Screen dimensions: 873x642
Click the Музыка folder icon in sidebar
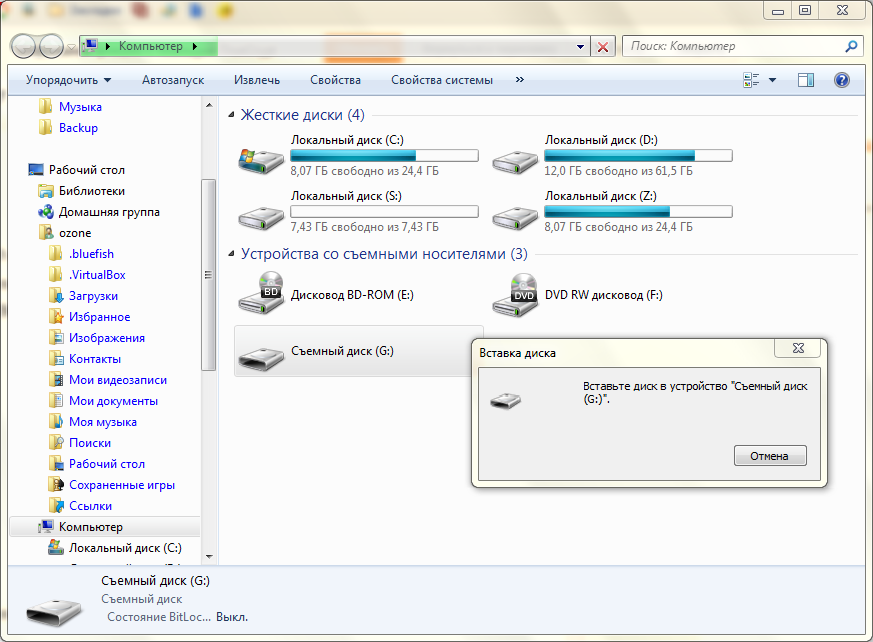point(46,106)
